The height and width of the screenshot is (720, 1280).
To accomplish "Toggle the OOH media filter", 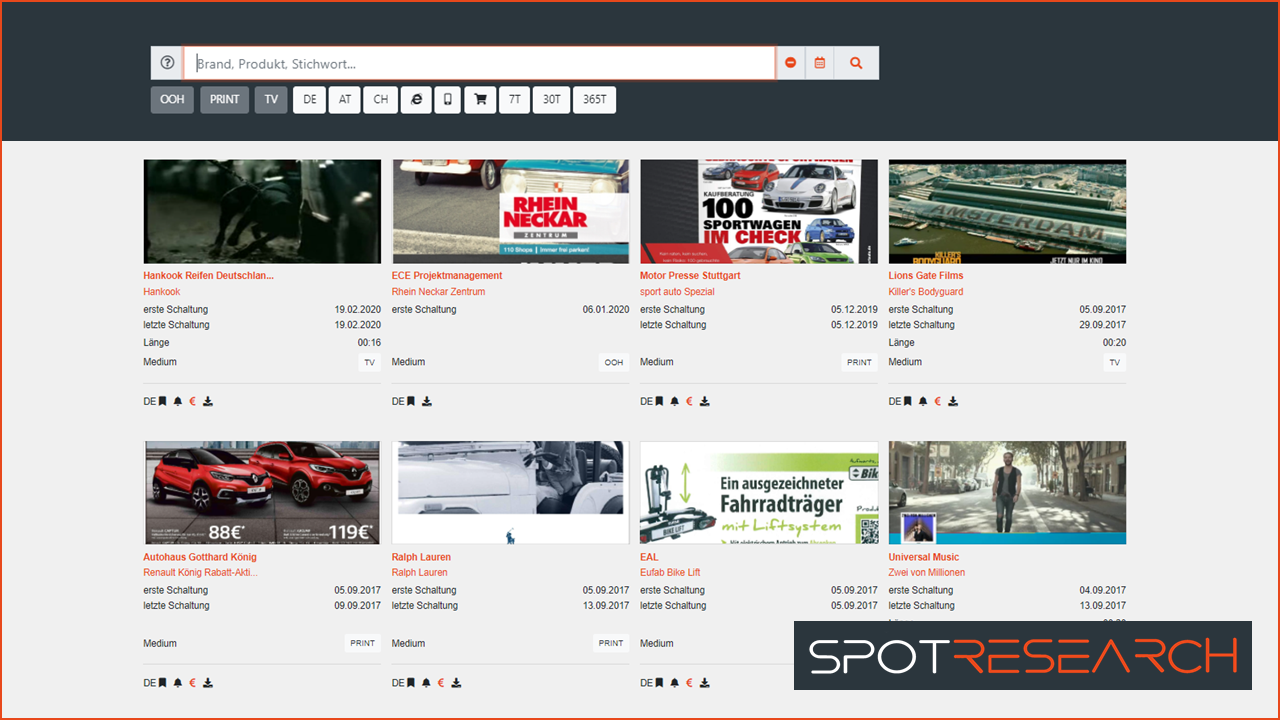I will (x=172, y=100).
